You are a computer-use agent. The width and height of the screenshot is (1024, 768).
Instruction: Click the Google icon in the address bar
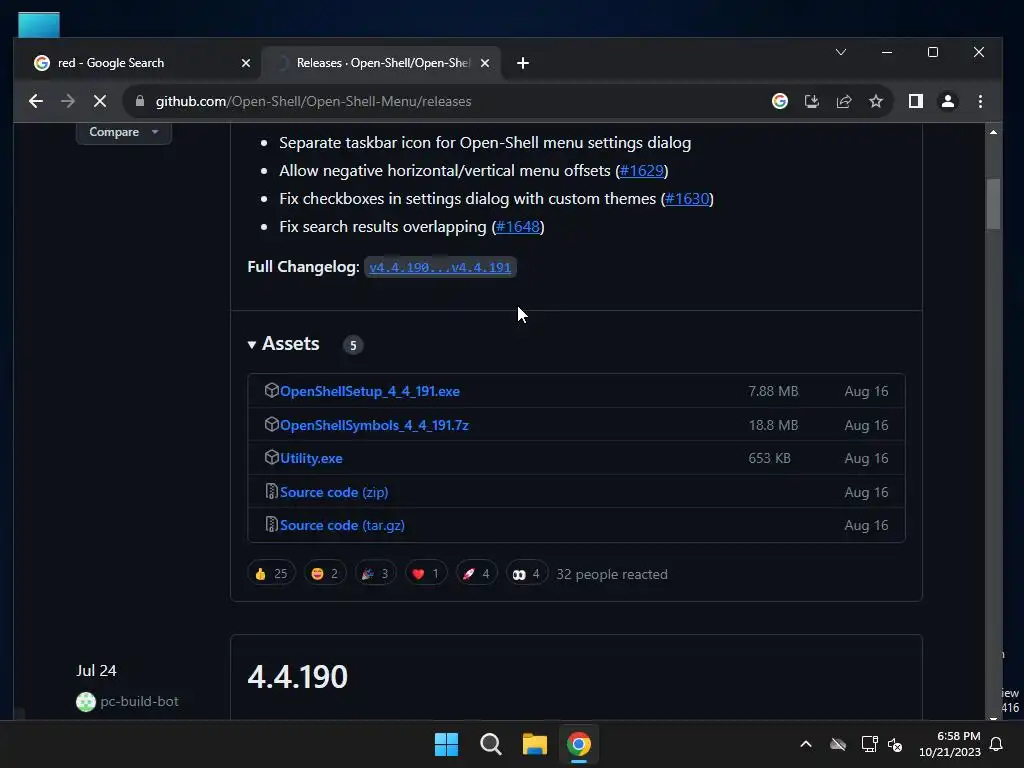(x=780, y=101)
